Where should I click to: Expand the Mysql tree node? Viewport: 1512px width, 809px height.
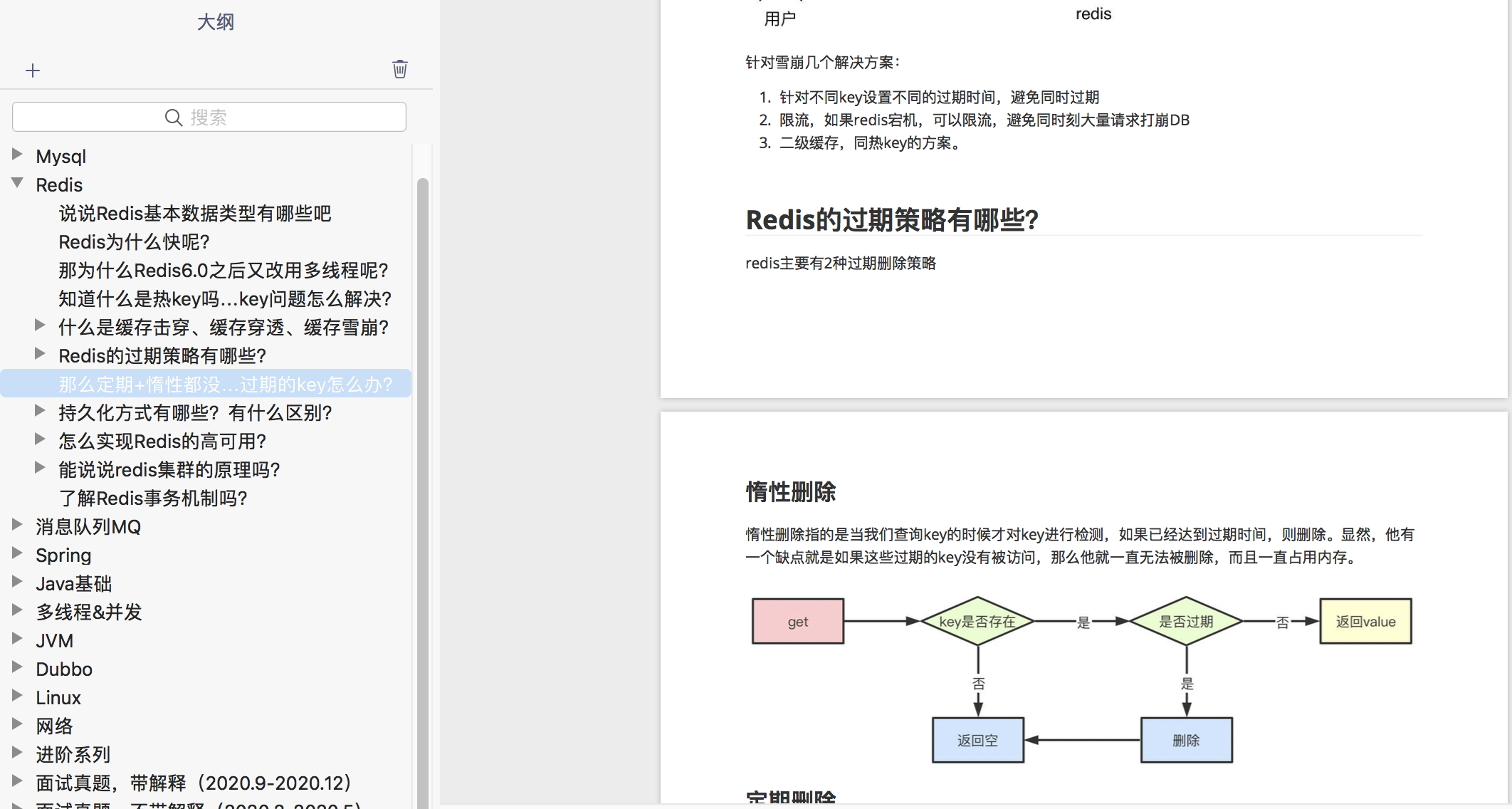[x=17, y=154]
